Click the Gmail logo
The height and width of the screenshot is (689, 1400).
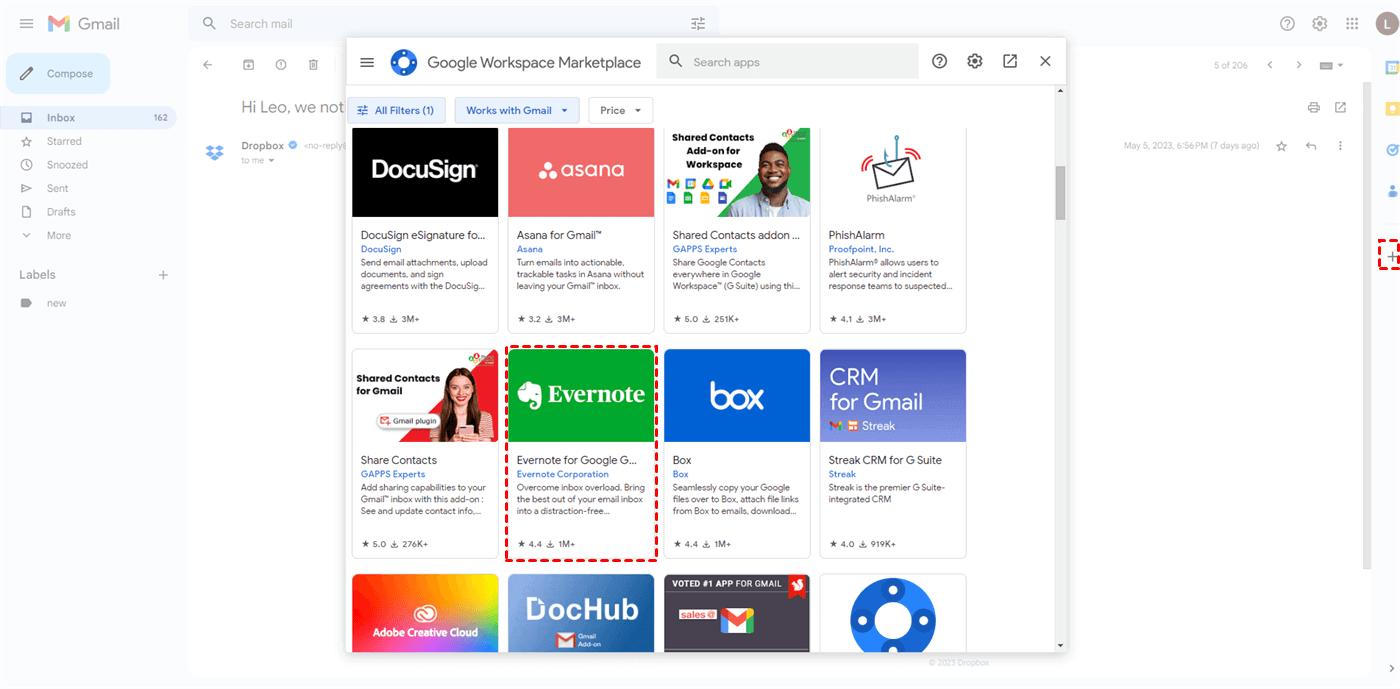[84, 23]
